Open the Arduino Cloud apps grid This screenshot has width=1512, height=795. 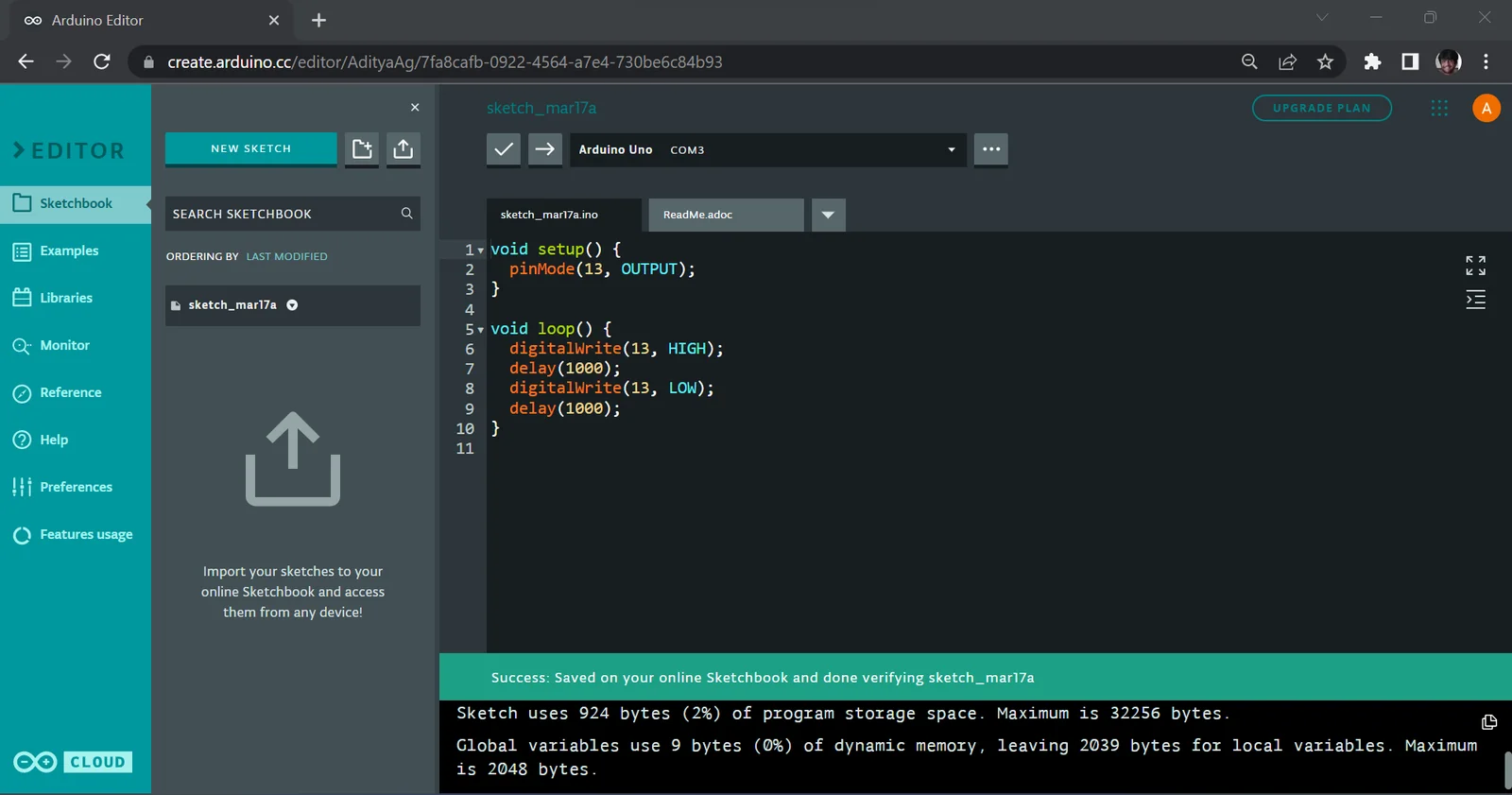tap(1439, 108)
